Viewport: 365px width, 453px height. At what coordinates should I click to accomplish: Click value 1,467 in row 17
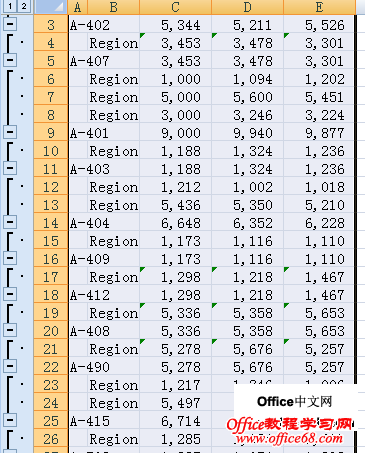[x=319, y=277]
